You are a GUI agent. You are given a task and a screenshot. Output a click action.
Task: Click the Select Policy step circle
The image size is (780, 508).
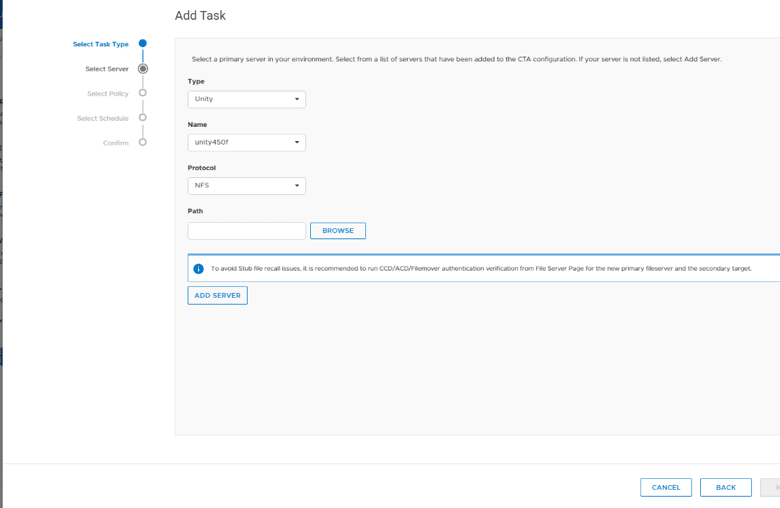click(x=143, y=93)
